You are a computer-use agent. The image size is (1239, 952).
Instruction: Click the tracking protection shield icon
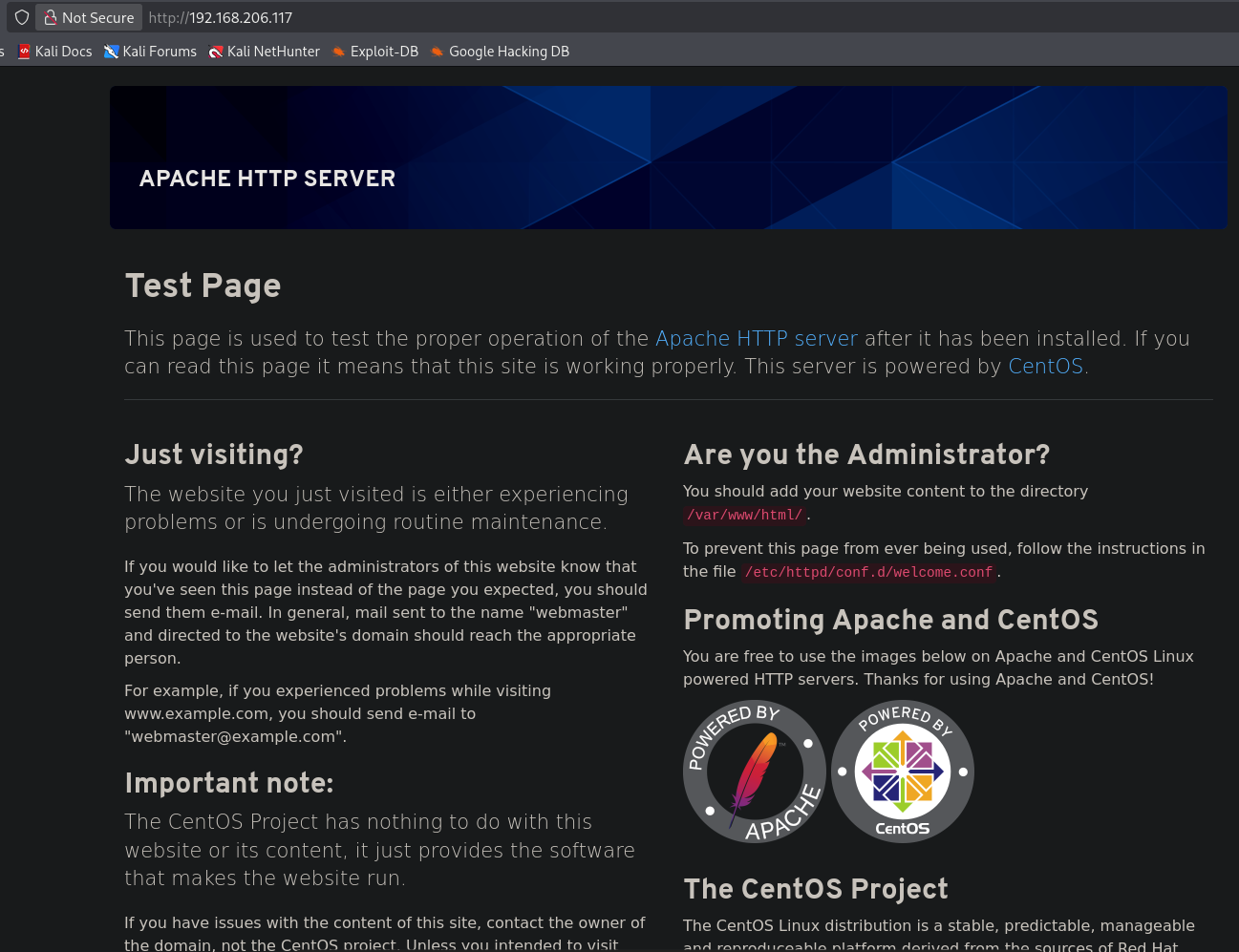click(x=22, y=17)
